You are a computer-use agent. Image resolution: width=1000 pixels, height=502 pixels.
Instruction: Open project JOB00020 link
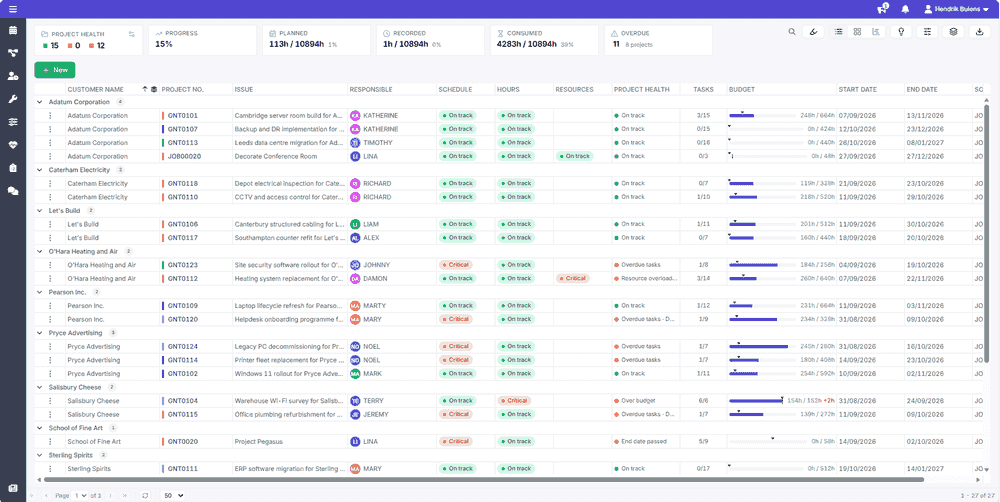[184, 156]
